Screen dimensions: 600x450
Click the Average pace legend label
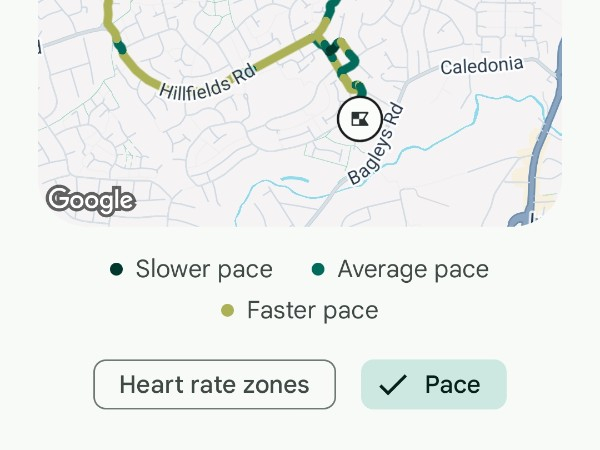413,269
